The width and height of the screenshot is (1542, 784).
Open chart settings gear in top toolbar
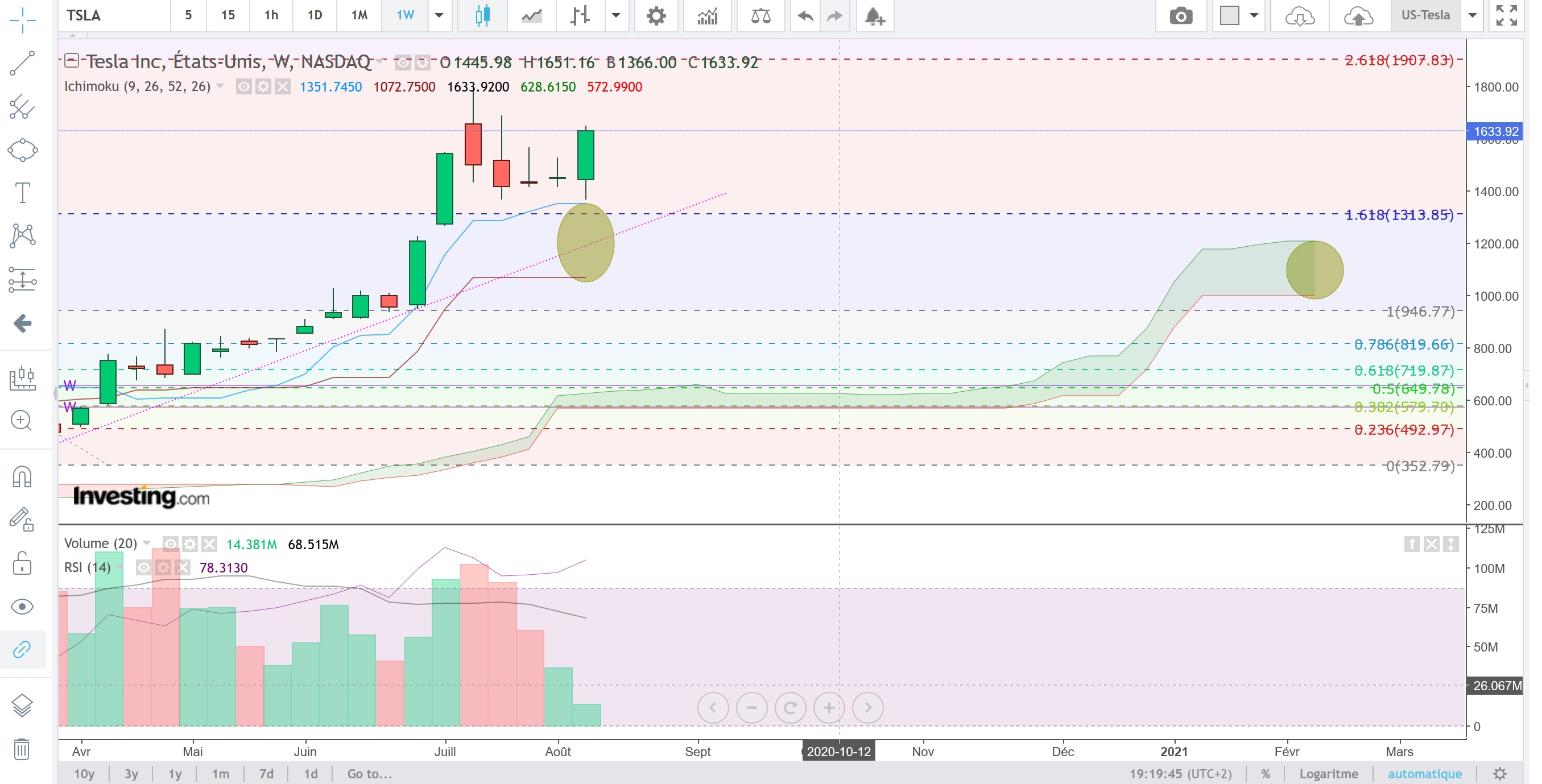click(655, 15)
